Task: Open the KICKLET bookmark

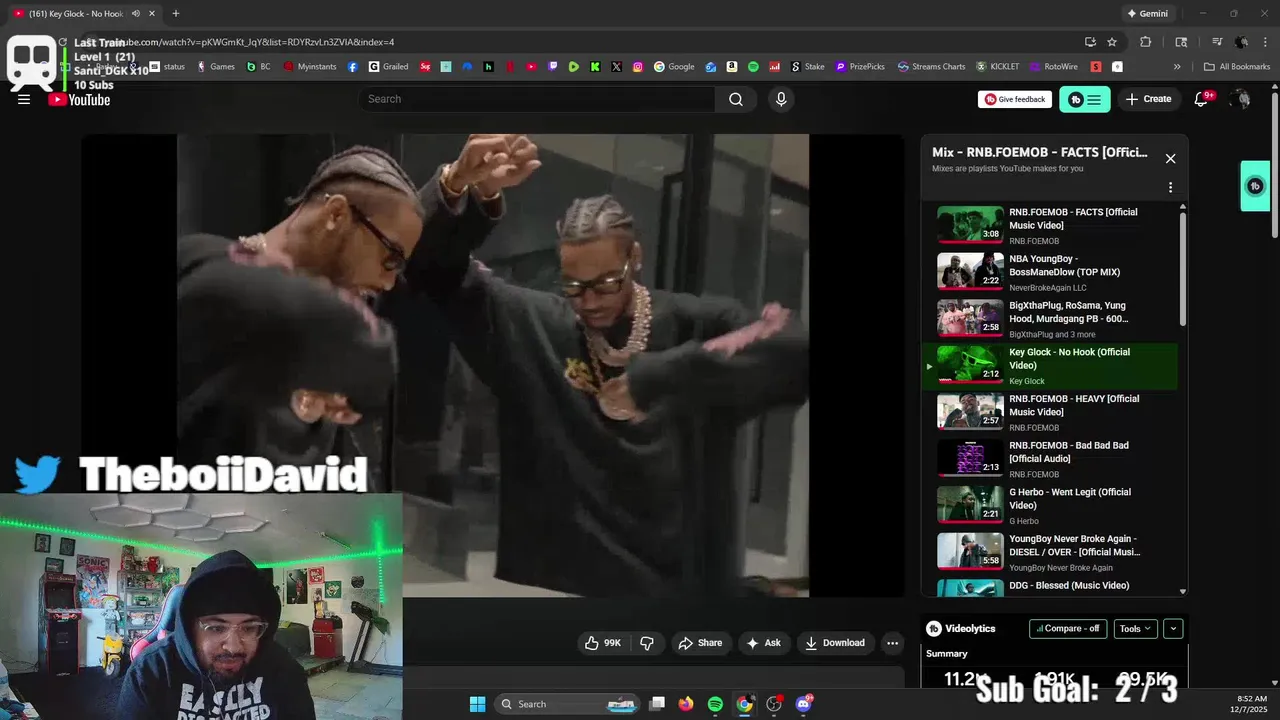Action: (x=998, y=67)
